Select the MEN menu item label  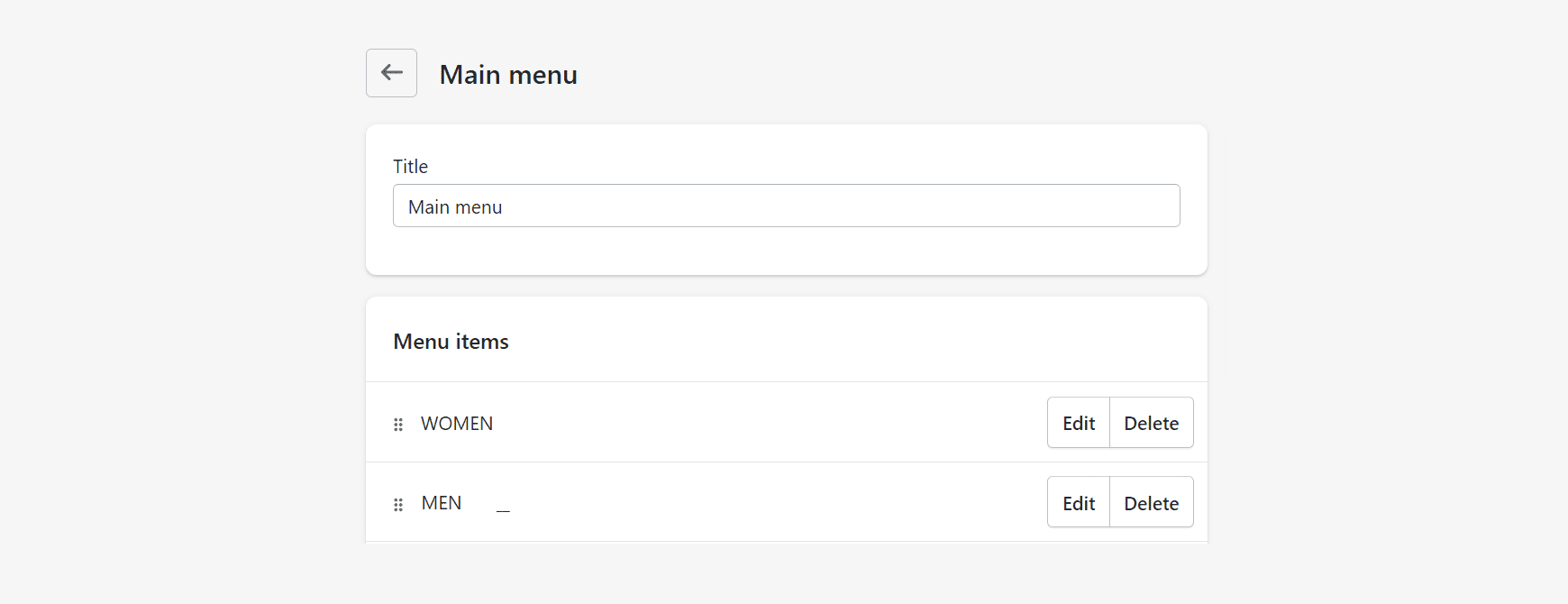[442, 503]
